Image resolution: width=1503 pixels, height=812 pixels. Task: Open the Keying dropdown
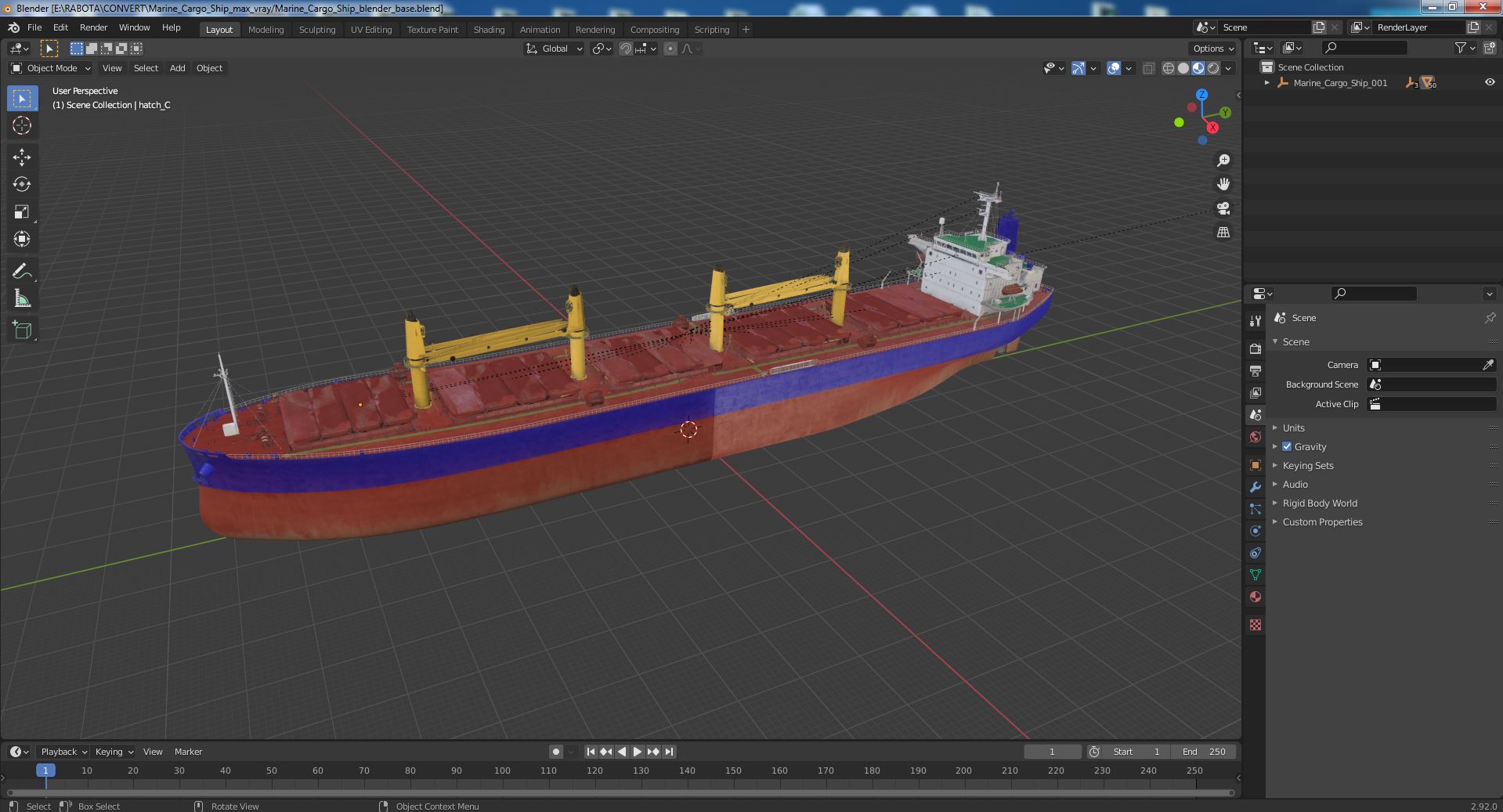click(x=114, y=752)
